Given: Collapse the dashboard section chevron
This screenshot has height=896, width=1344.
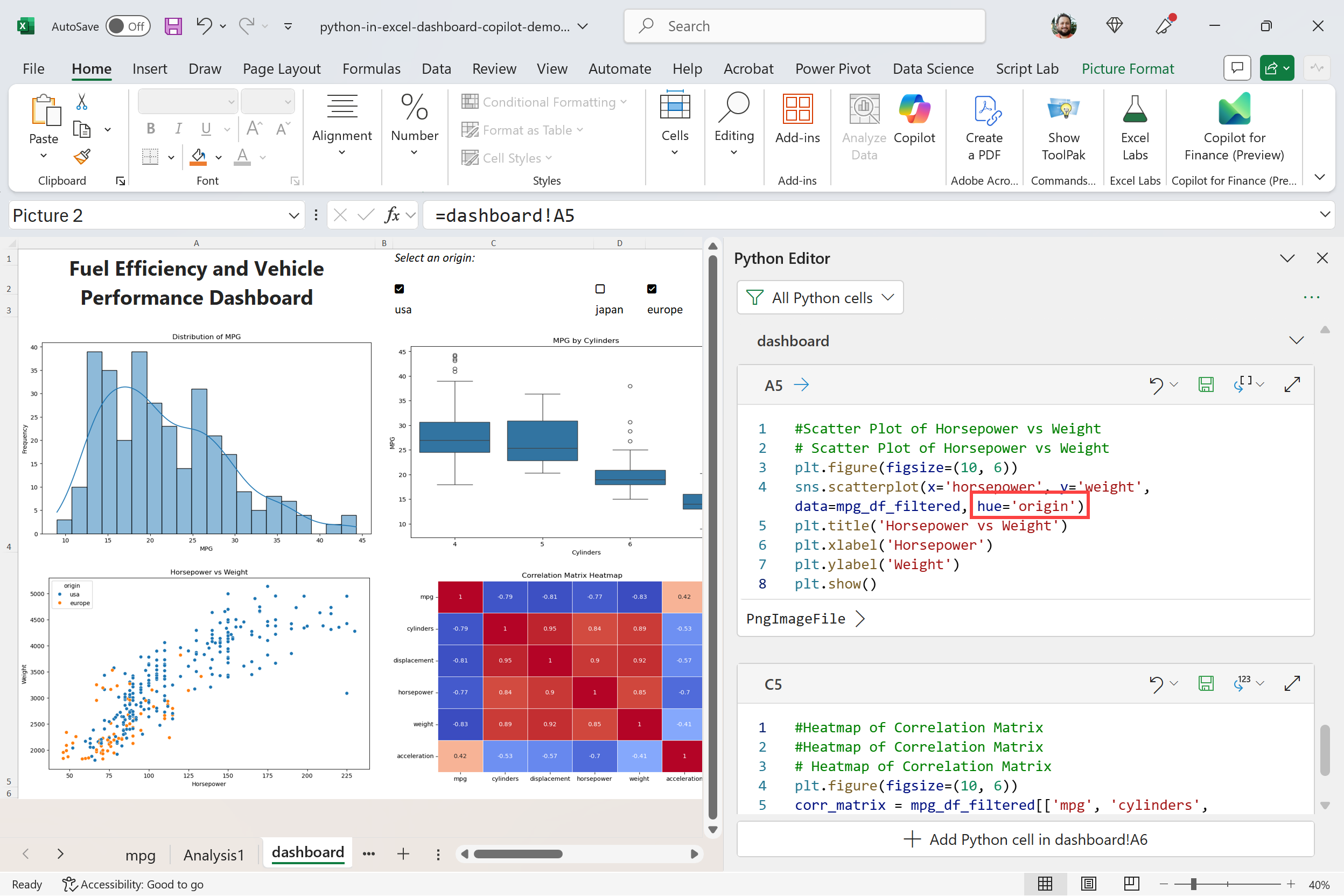Looking at the screenshot, I should 1296,340.
